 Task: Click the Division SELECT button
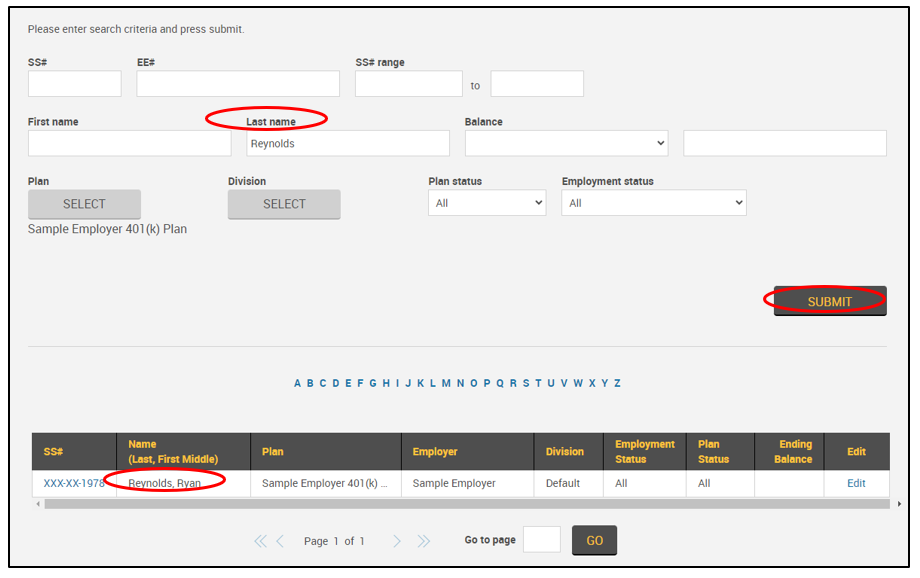pos(284,204)
